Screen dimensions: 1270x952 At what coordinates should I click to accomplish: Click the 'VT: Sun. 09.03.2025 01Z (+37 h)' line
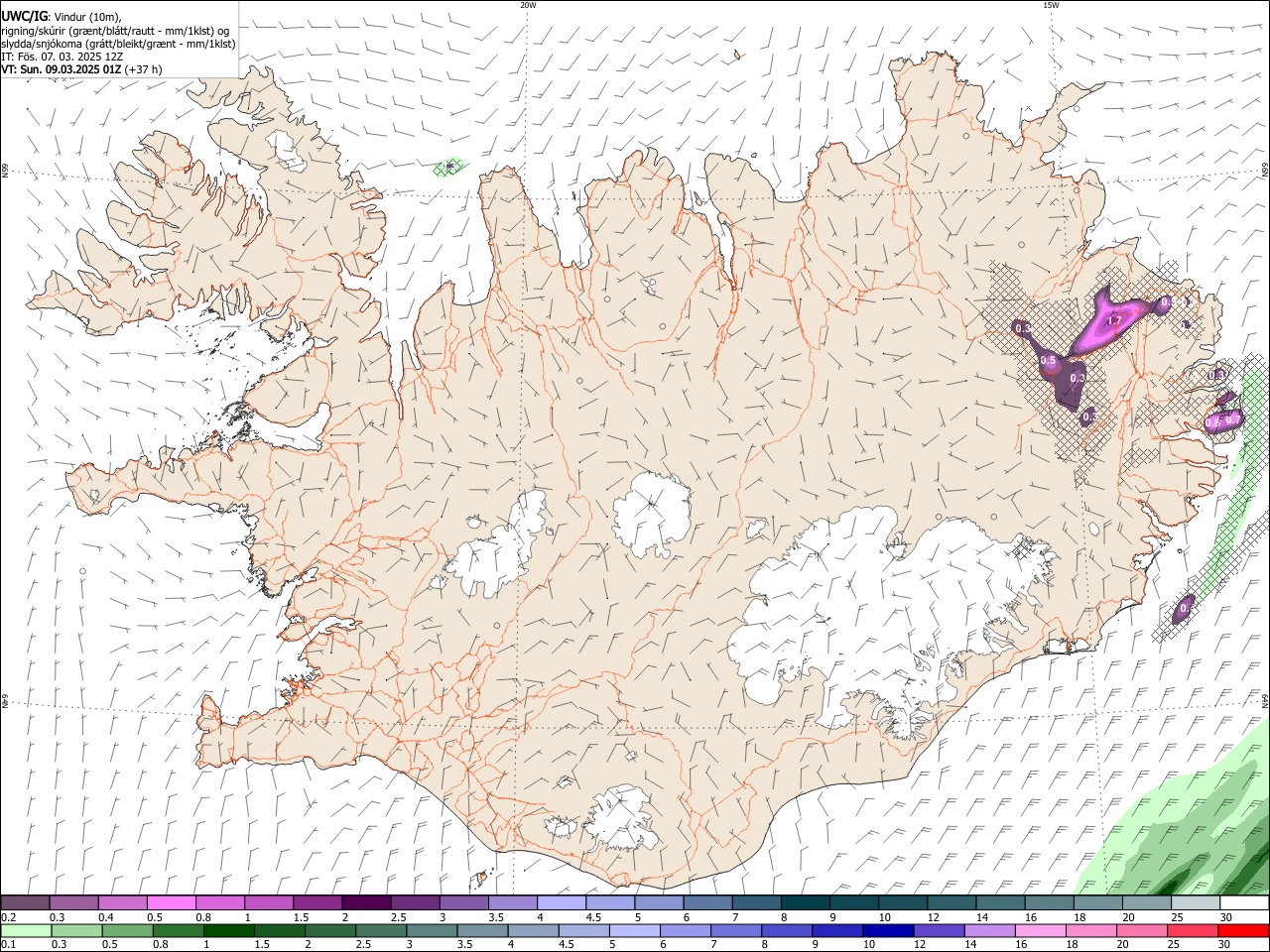81,69
